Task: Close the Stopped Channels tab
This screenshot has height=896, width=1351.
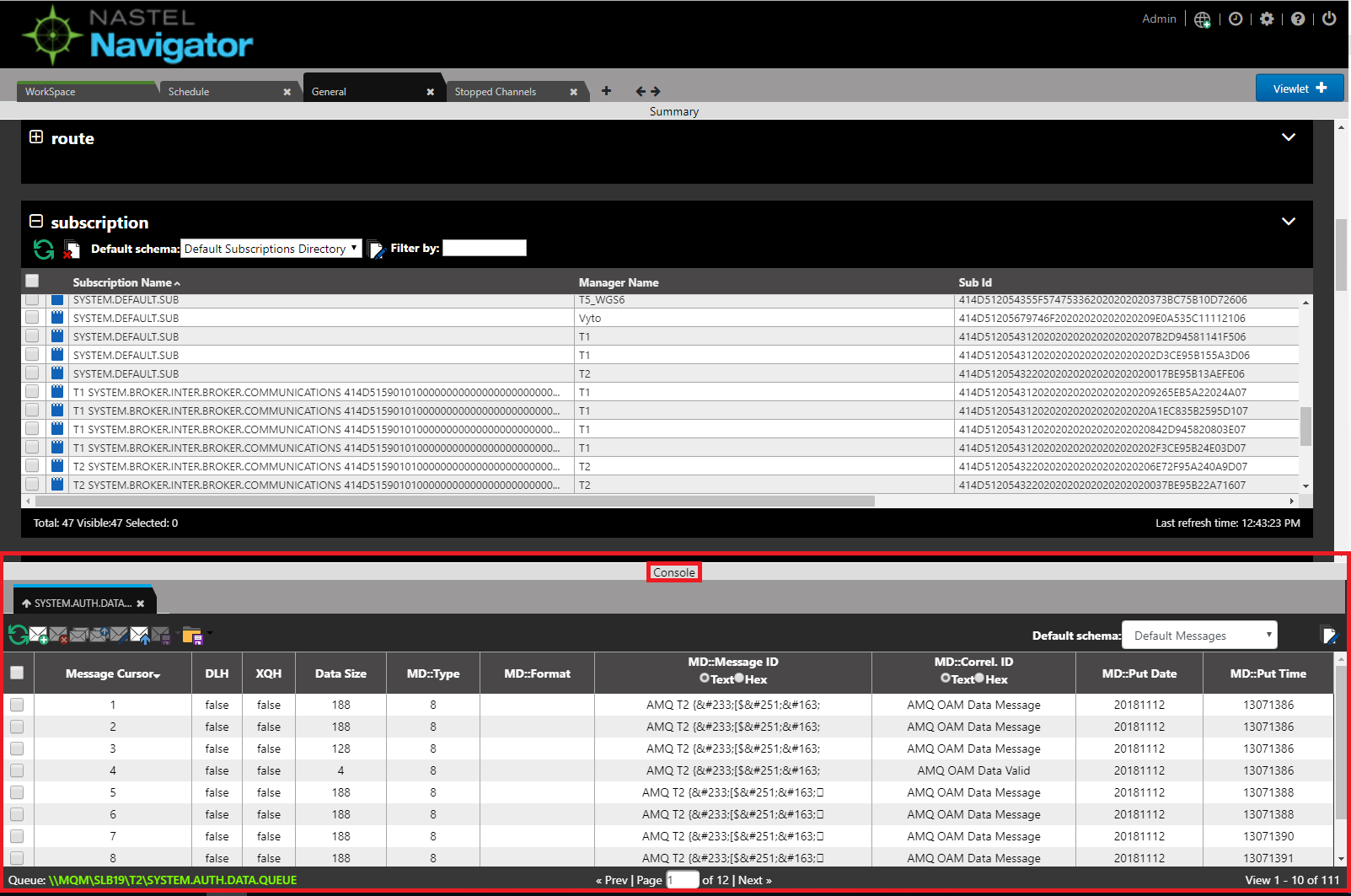Action: [x=574, y=92]
